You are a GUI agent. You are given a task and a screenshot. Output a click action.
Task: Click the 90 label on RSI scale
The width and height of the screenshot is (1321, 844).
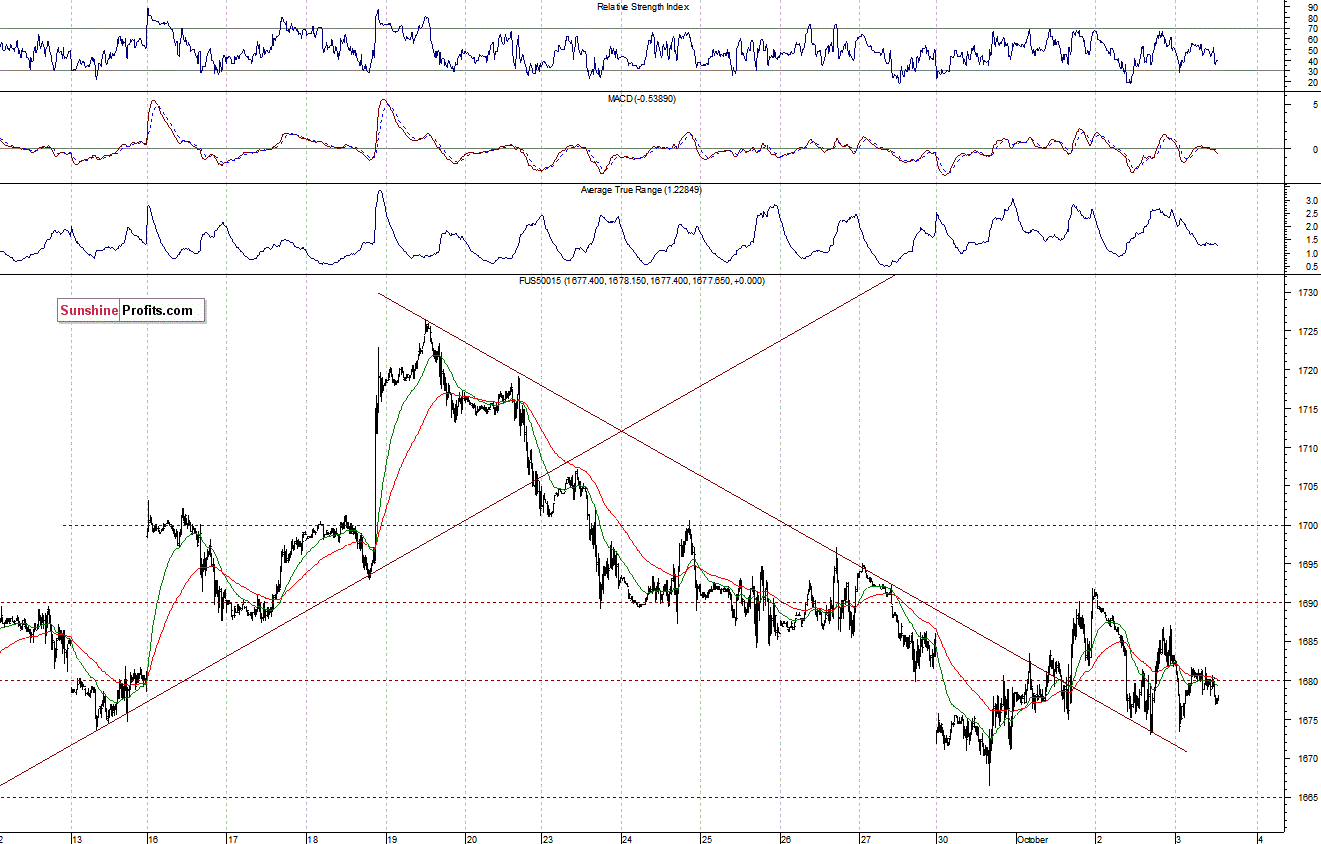point(1311,8)
